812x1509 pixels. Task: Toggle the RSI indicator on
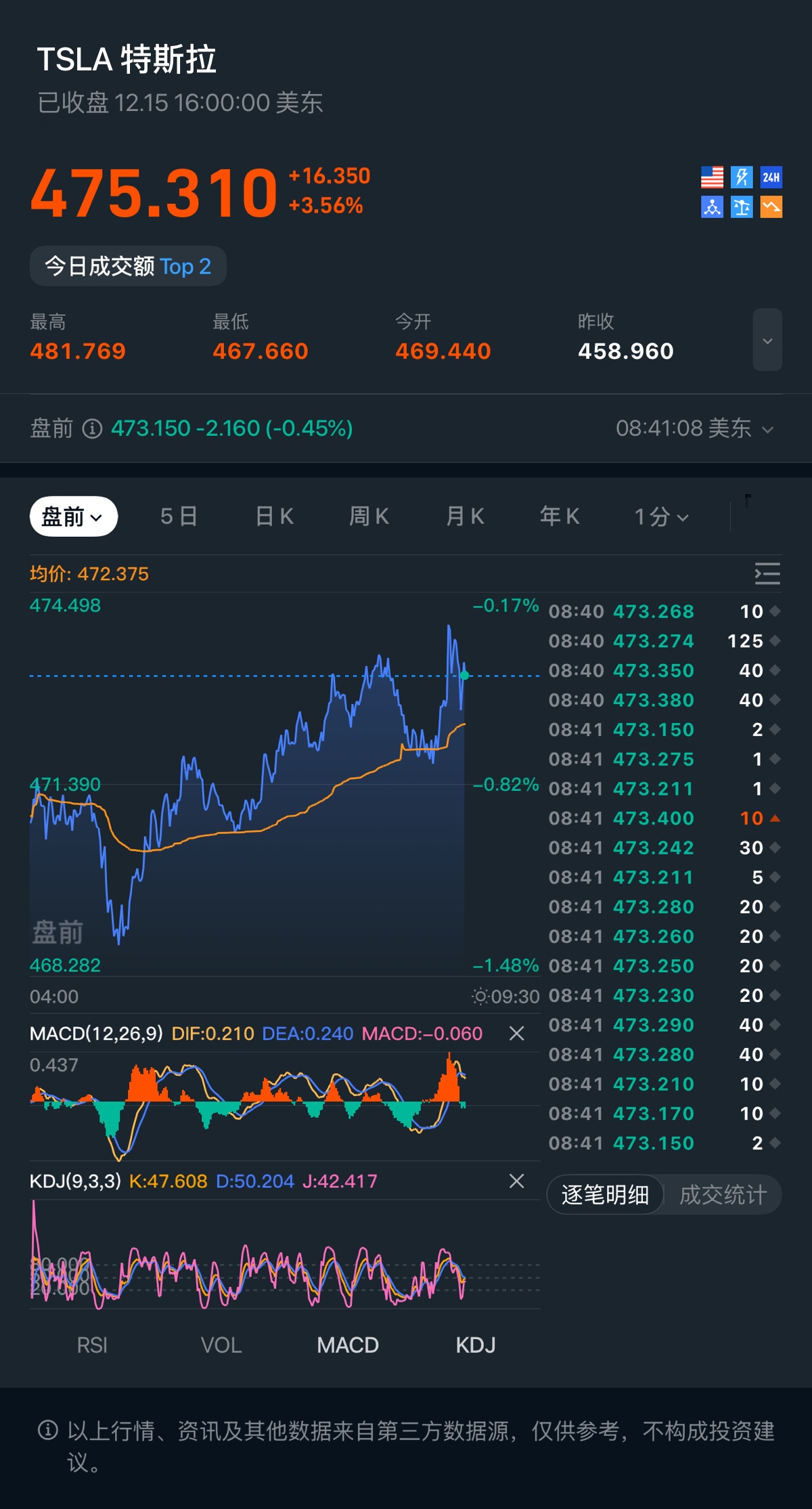click(x=92, y=1344)
